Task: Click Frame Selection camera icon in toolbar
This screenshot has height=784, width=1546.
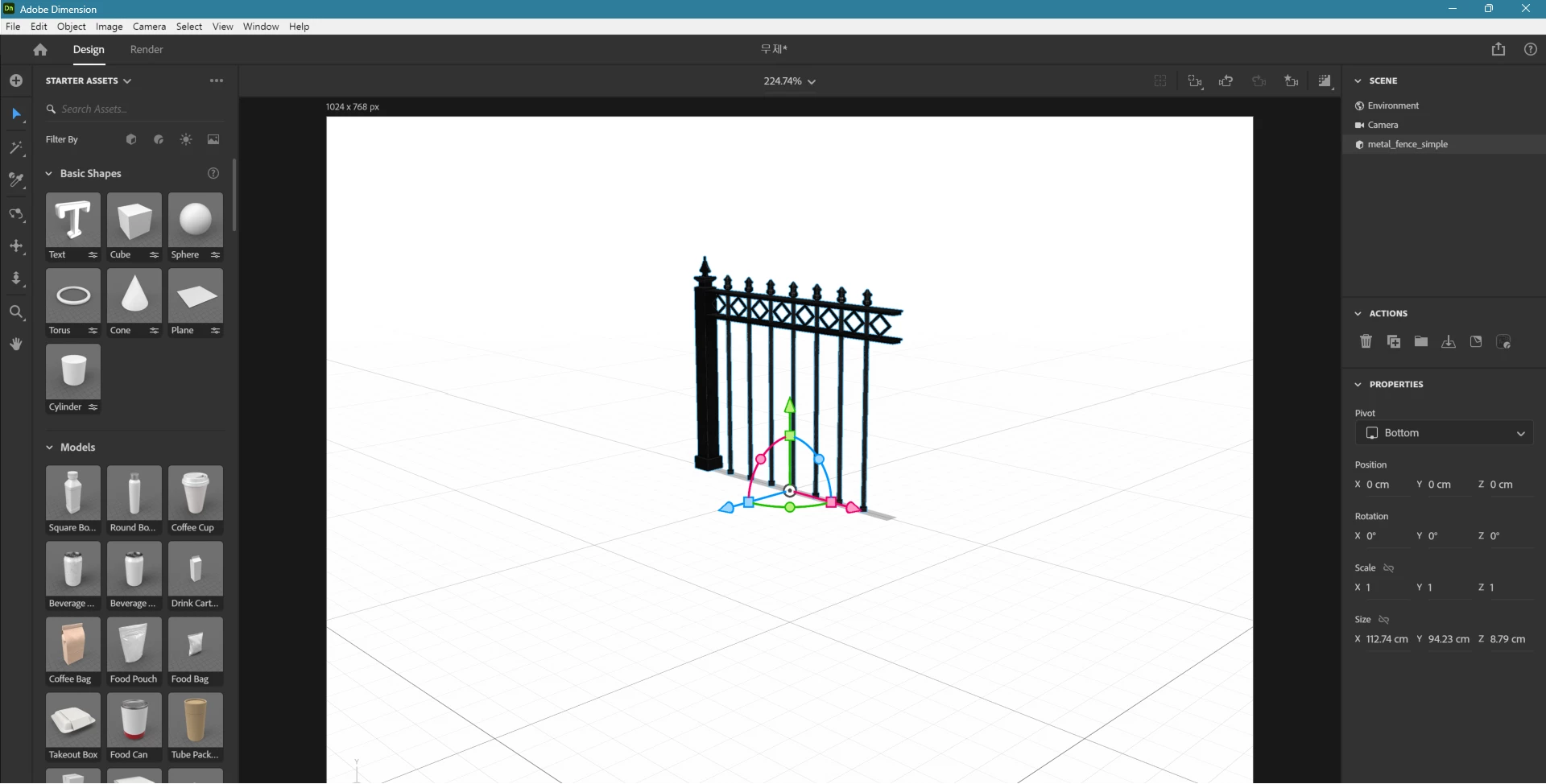Action: [1195, 81]
